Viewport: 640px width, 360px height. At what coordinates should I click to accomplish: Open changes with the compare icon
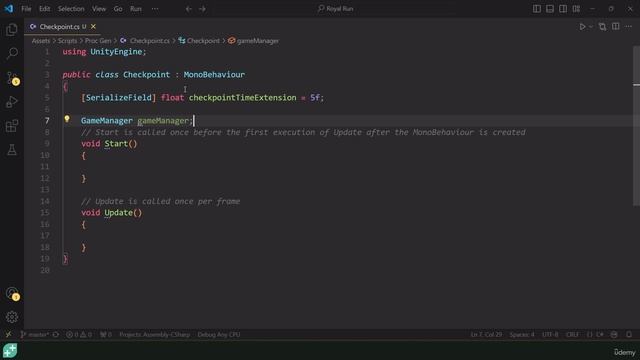pyautogui.click(x=602, y=27)
